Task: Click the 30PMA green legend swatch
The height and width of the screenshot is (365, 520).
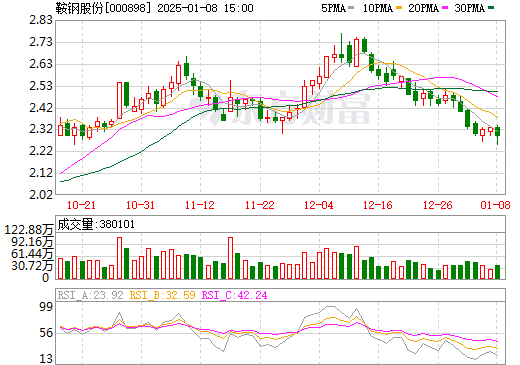Action: click(x=491, y=8)
